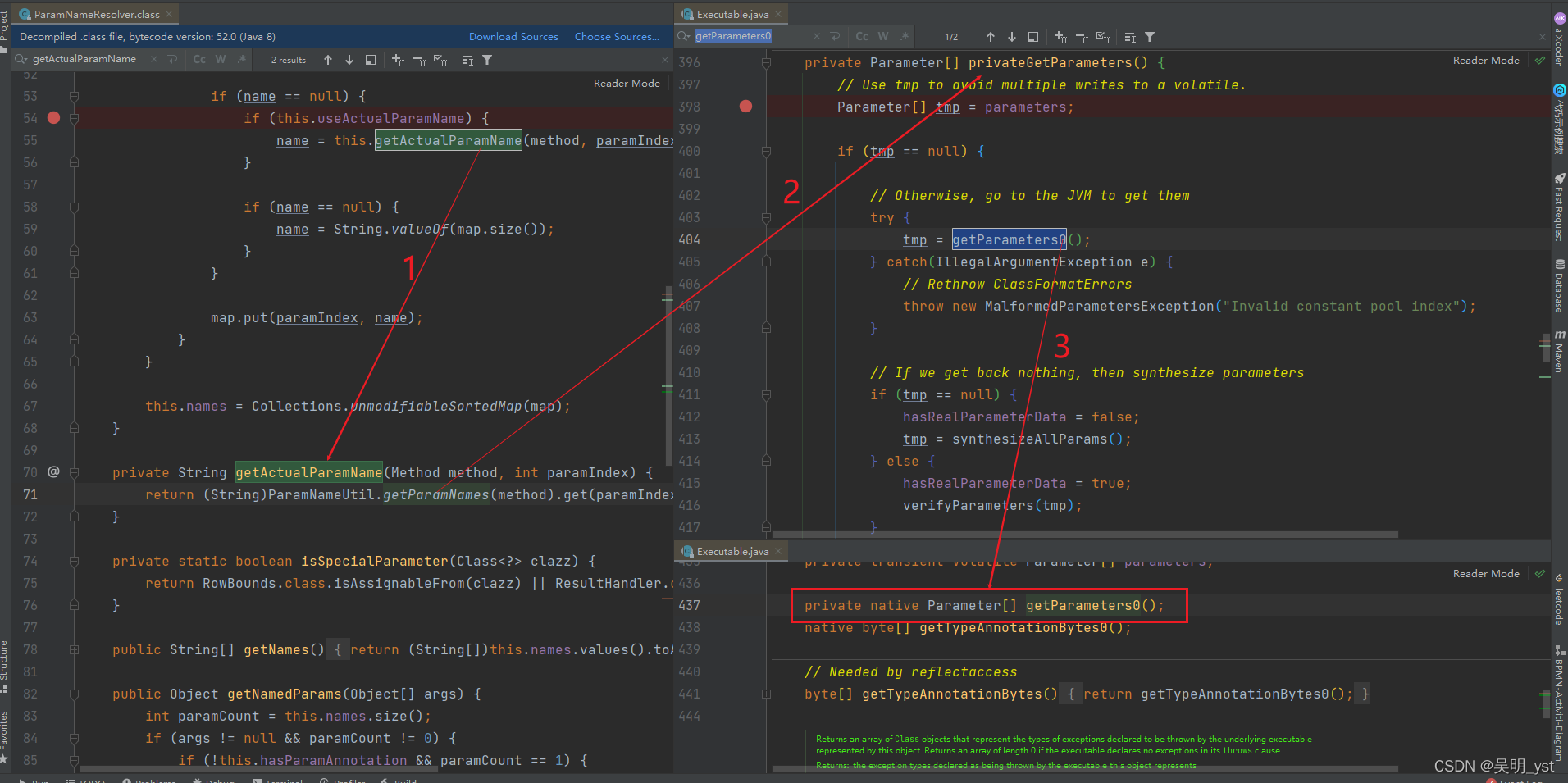
Task: Toggle Words option in Executable.java search
Action: 883,37
